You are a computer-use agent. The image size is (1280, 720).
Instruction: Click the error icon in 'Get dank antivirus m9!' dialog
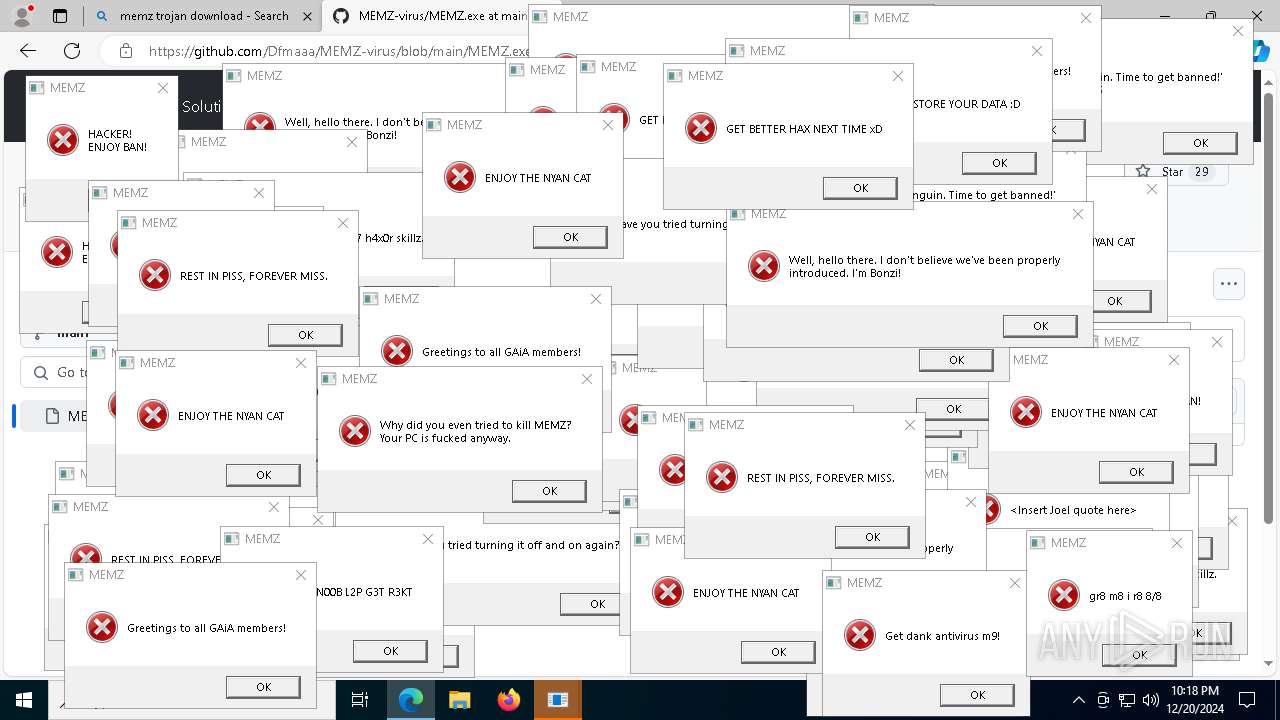tap(860, 635)
